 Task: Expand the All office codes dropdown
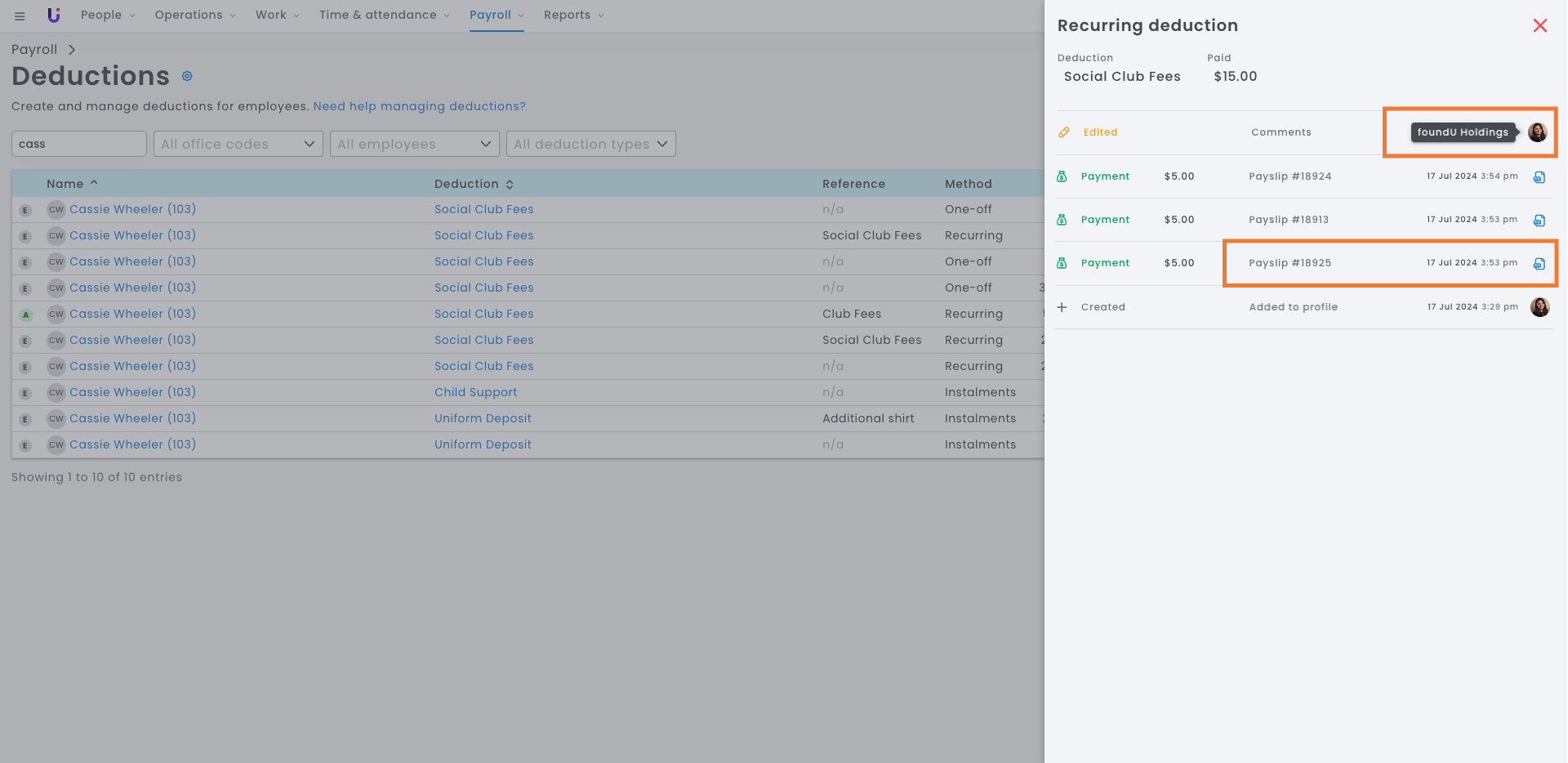238,144
